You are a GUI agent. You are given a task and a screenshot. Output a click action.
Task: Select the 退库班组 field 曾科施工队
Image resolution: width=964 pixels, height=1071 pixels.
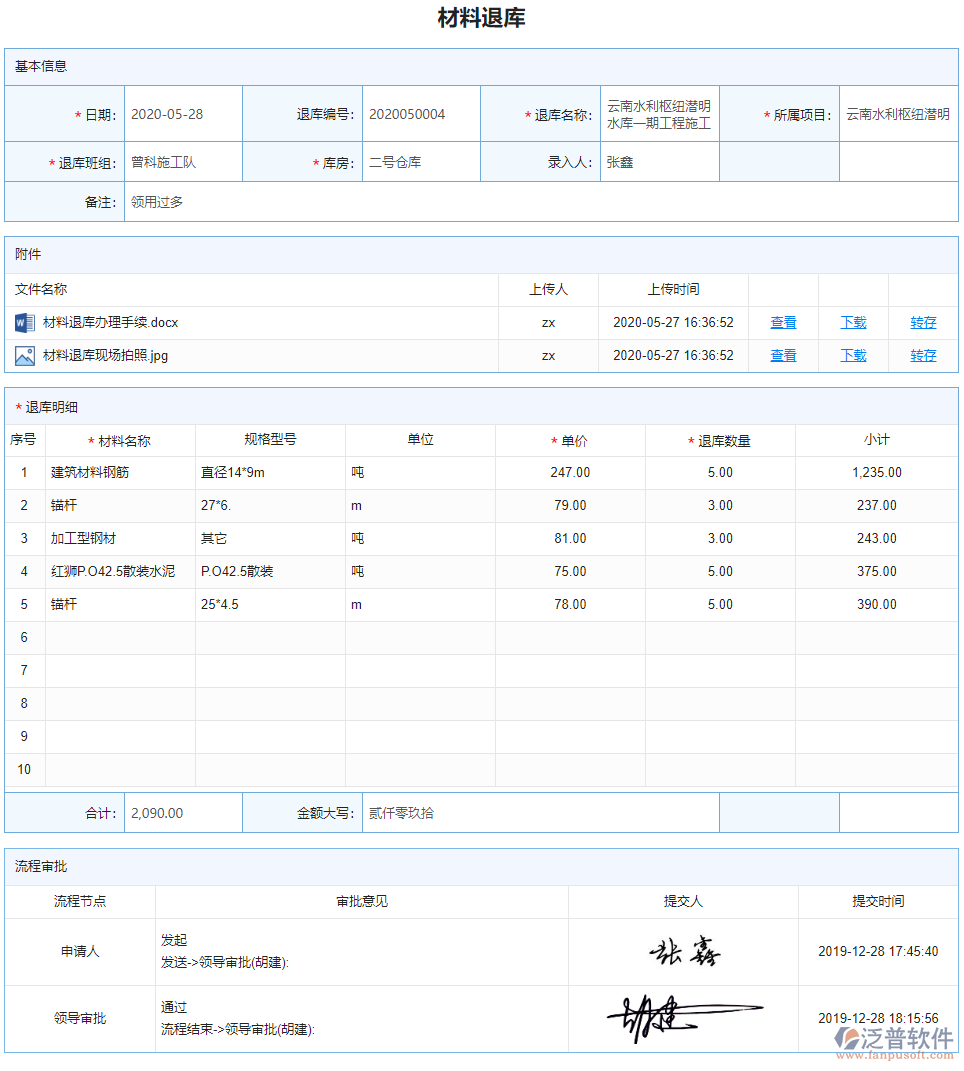coord(183,162)
